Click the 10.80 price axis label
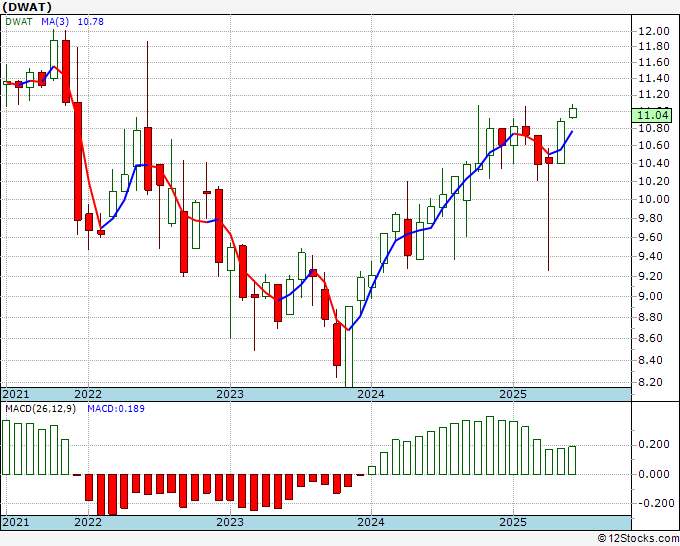 click(654, 128)
